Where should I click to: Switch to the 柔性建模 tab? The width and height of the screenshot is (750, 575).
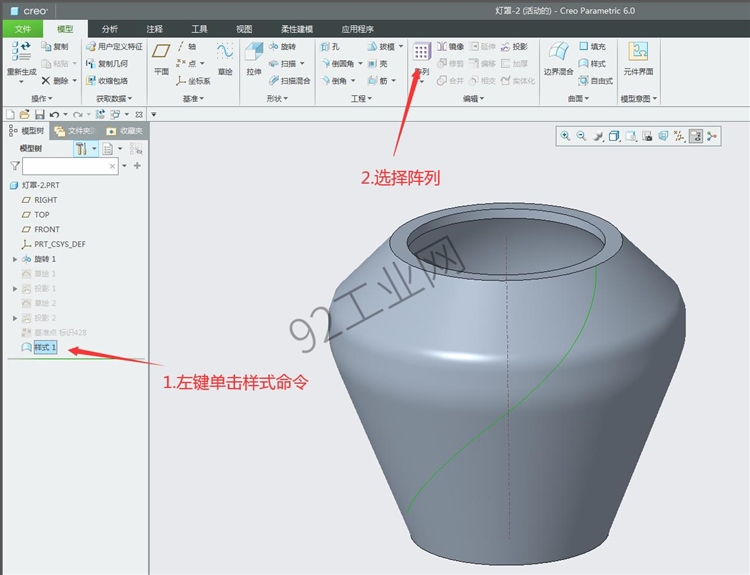click(297, 29)
